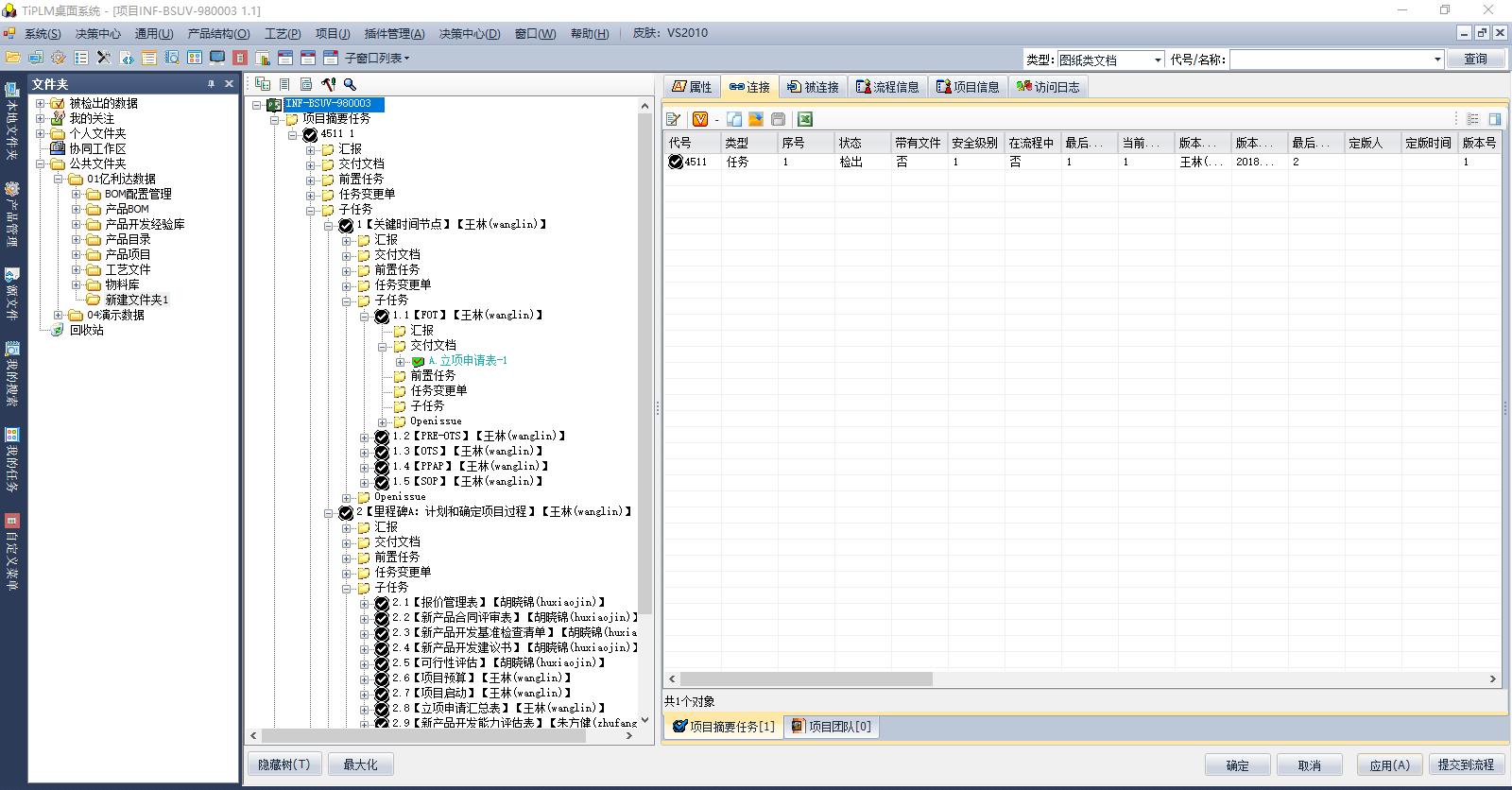Viewport: 1512px width, 790px height.
Task: Open the 我的搜索 sidebar panel
Action: point(11,375)
